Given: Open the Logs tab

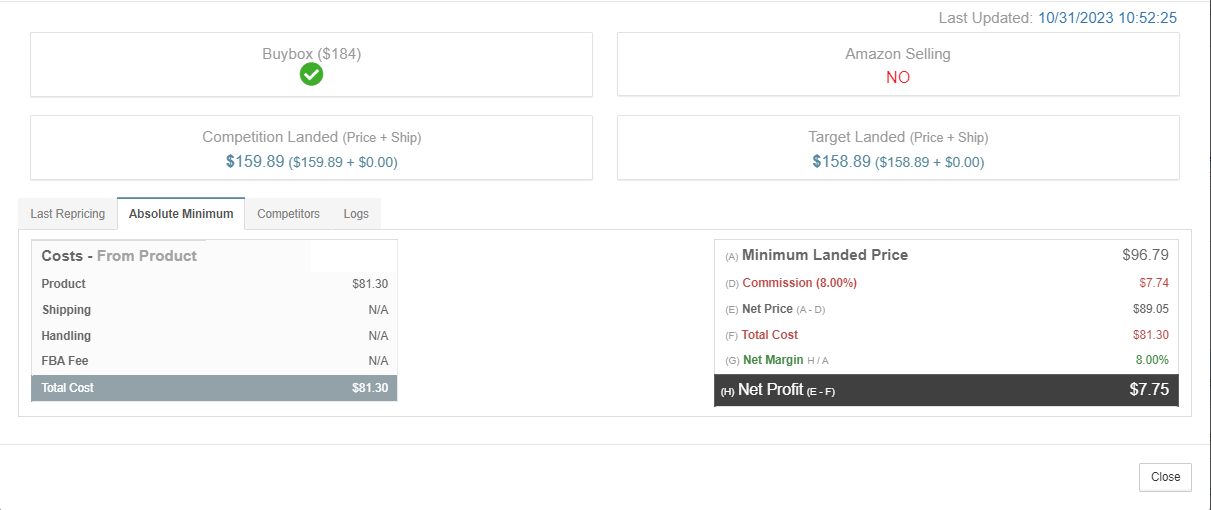Looking at the screenshot, I should (x=356, y=214).
